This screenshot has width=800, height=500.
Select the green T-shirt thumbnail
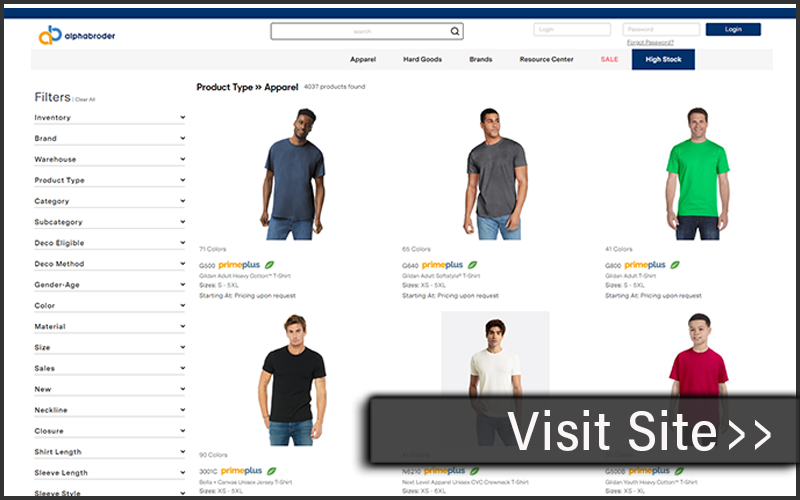pyautogui.click(x=697, y=173)
